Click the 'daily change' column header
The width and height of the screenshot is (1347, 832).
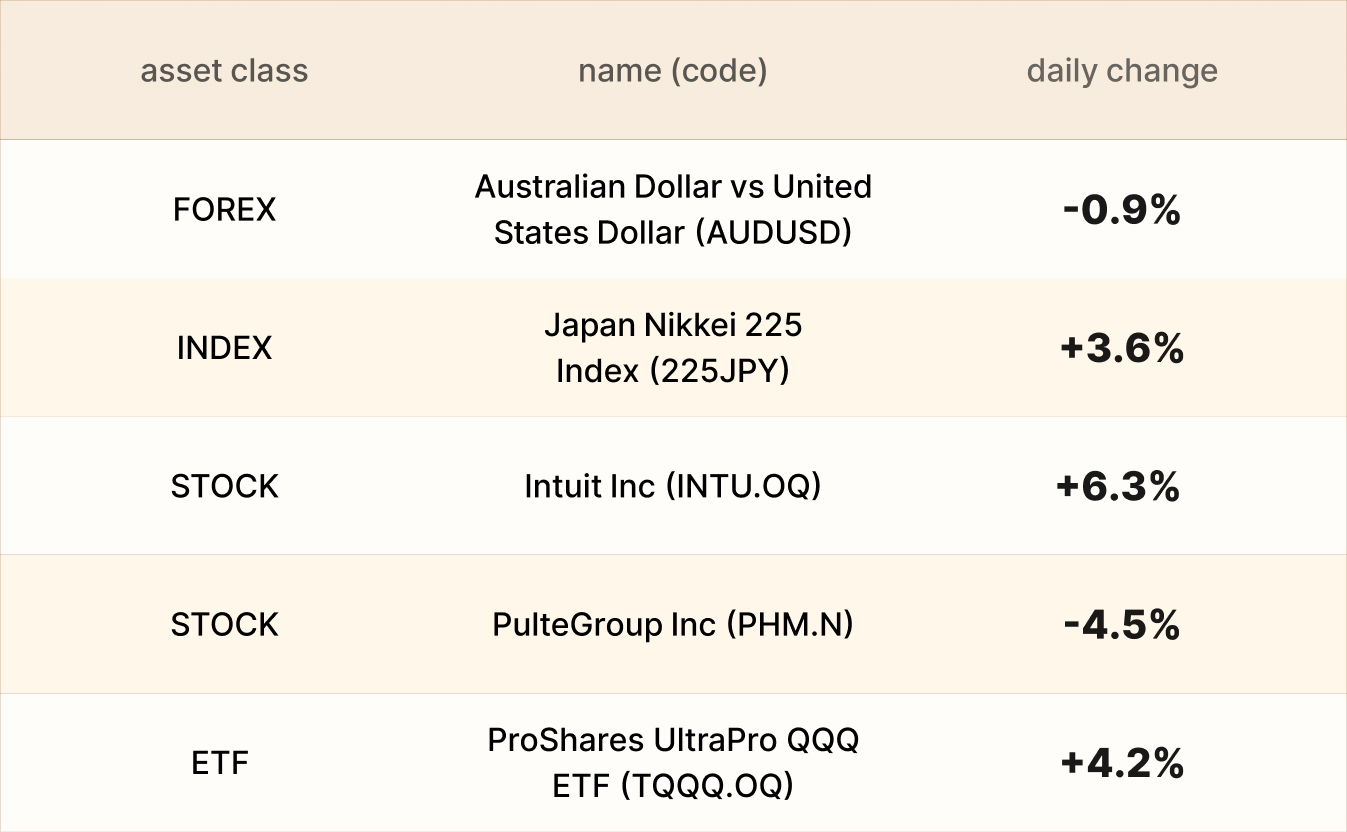pyautogui.click(x=1122, y=71)
